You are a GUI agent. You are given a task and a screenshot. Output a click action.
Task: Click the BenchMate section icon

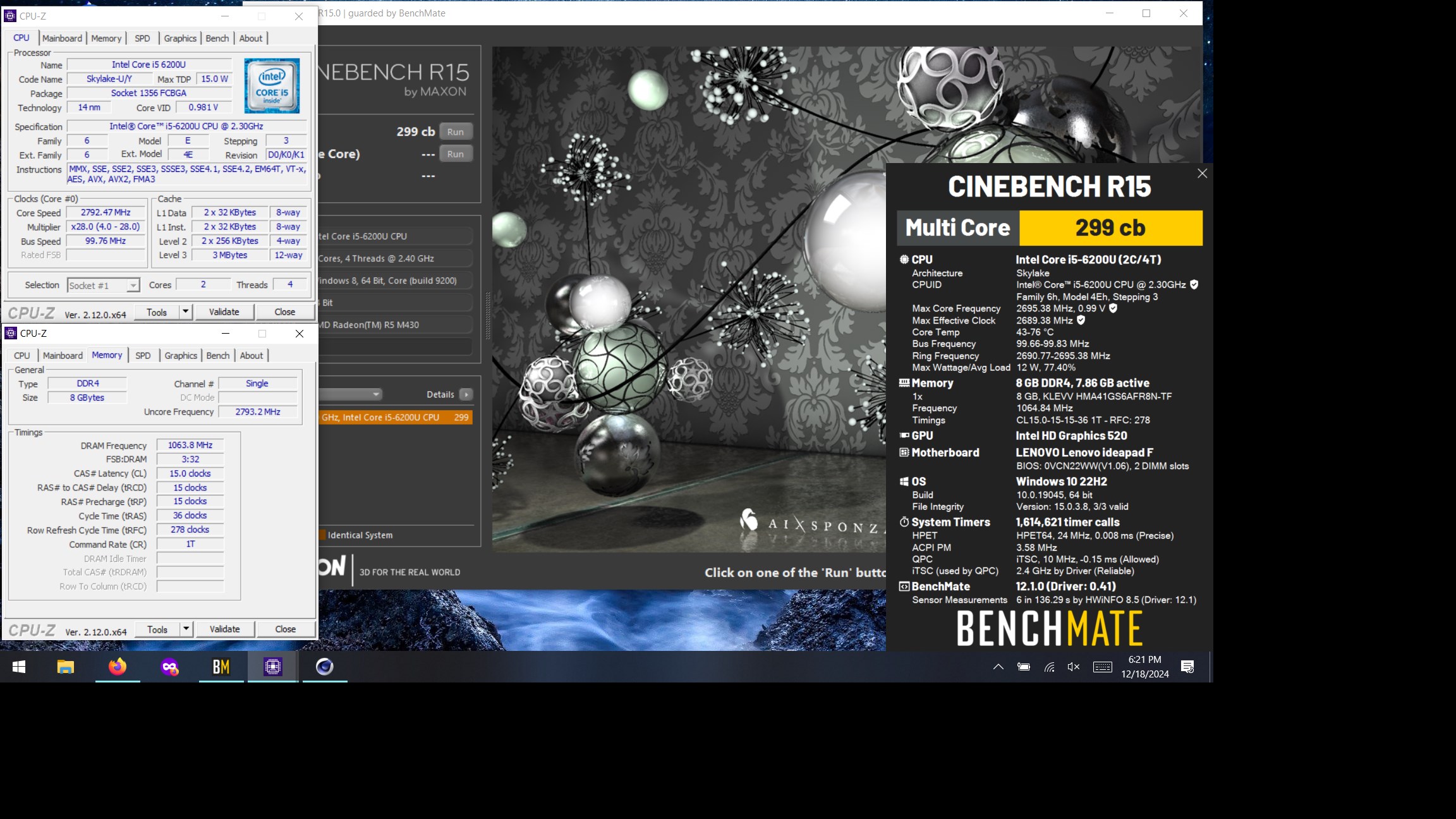tap(904, 586)
